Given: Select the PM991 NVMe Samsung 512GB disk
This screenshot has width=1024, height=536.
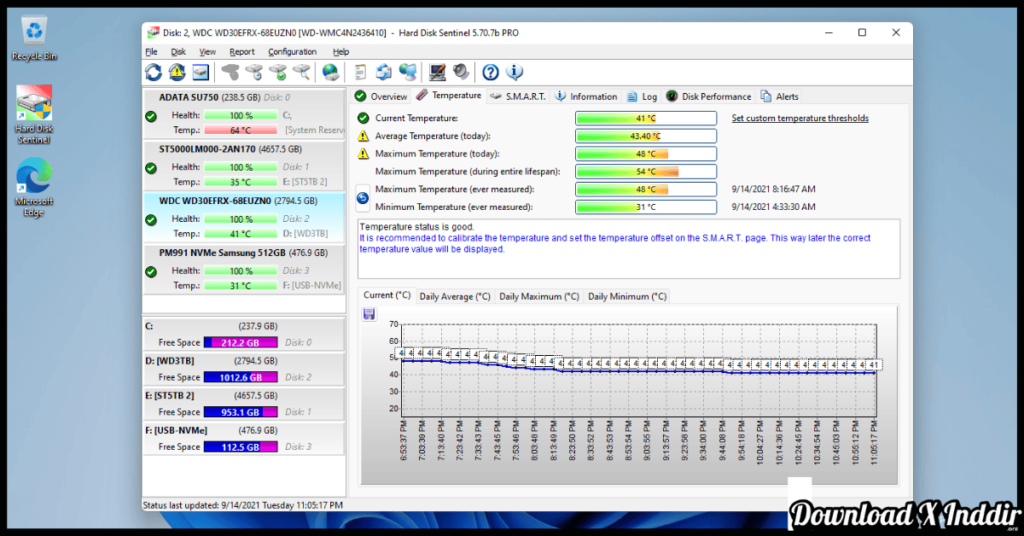Looking at the screenshot, I should pos(244,269).
